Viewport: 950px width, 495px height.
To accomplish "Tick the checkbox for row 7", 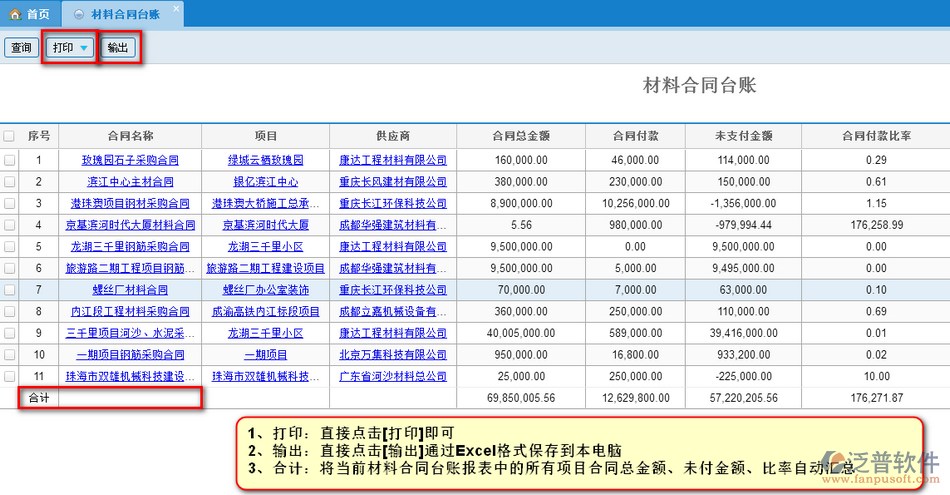I will (x=9, y=290).
